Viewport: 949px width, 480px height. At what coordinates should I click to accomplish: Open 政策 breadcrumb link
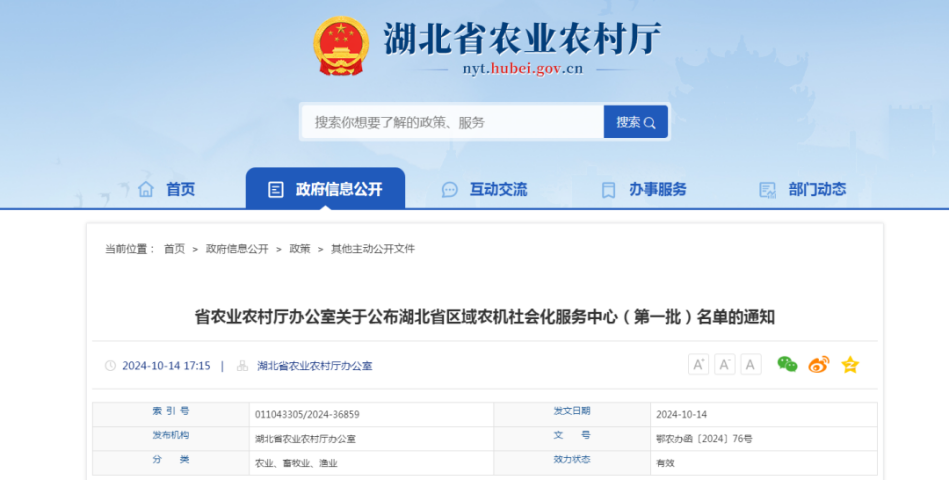tap(300, 249)
